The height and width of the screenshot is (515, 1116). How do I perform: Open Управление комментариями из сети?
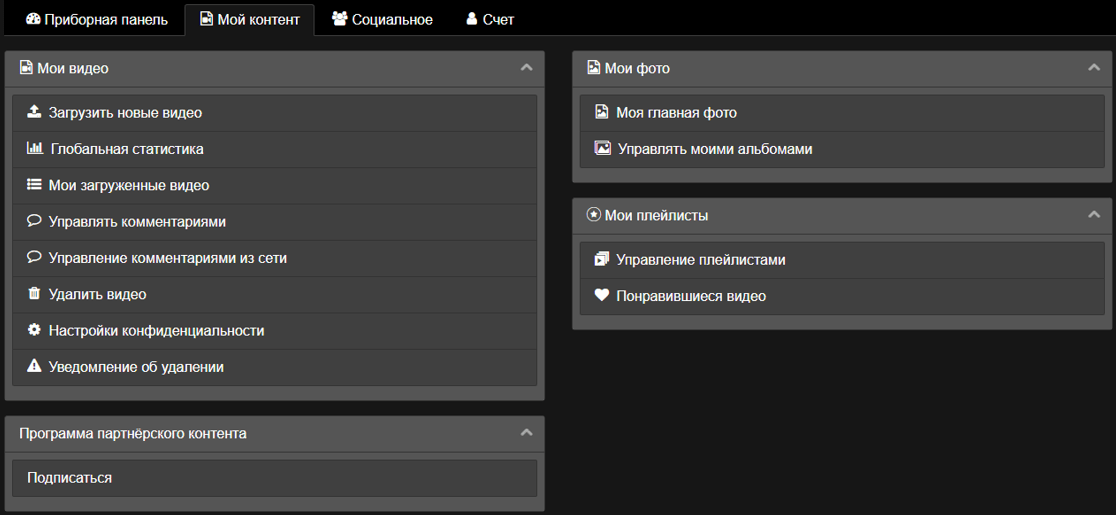pyautogui.click(x=275, y=258)
